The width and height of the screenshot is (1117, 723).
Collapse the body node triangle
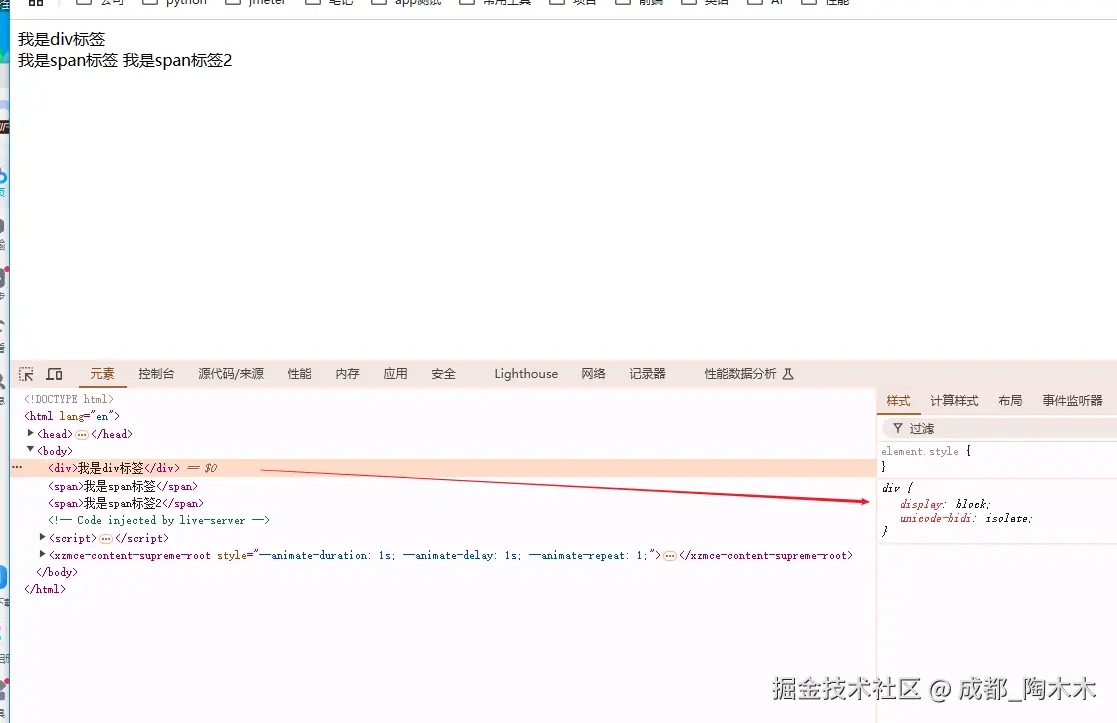(x=31, y=449)
